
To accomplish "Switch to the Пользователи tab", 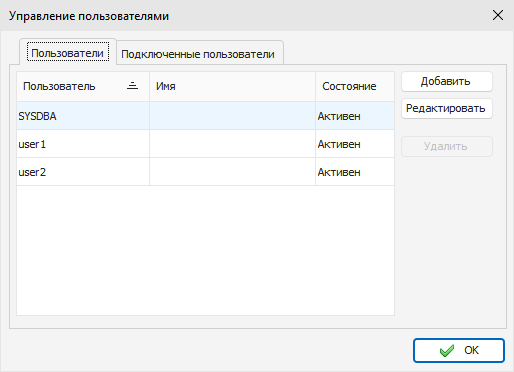I will coord(68,53).
